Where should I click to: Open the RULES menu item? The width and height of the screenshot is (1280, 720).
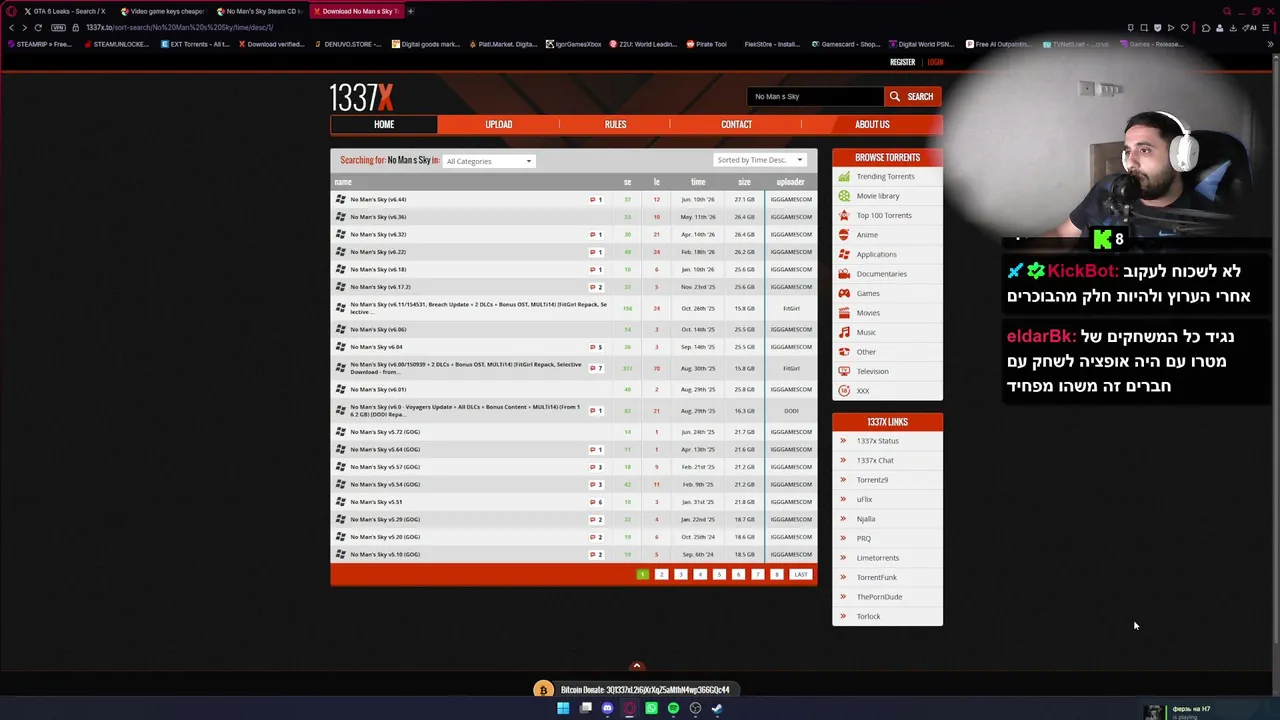(615, 124)
